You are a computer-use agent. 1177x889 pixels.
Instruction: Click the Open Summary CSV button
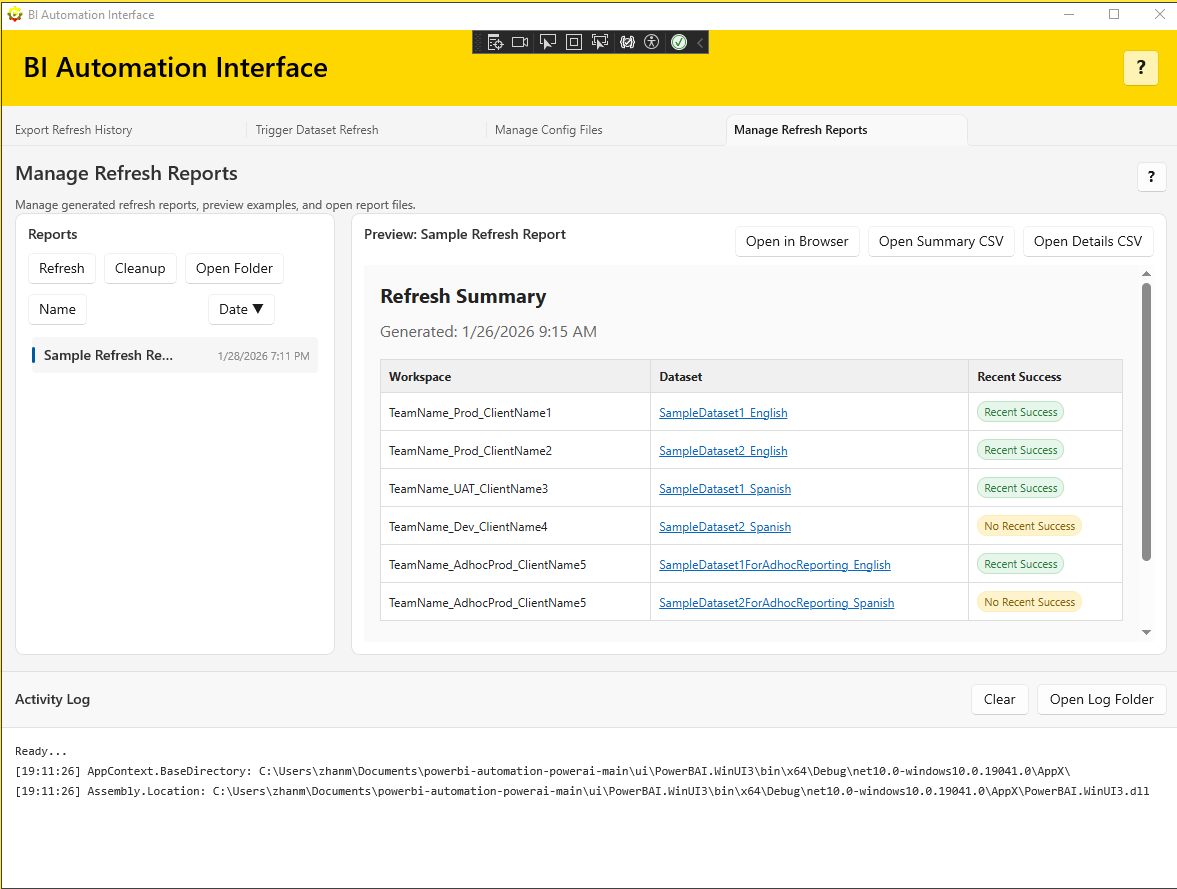940,241
